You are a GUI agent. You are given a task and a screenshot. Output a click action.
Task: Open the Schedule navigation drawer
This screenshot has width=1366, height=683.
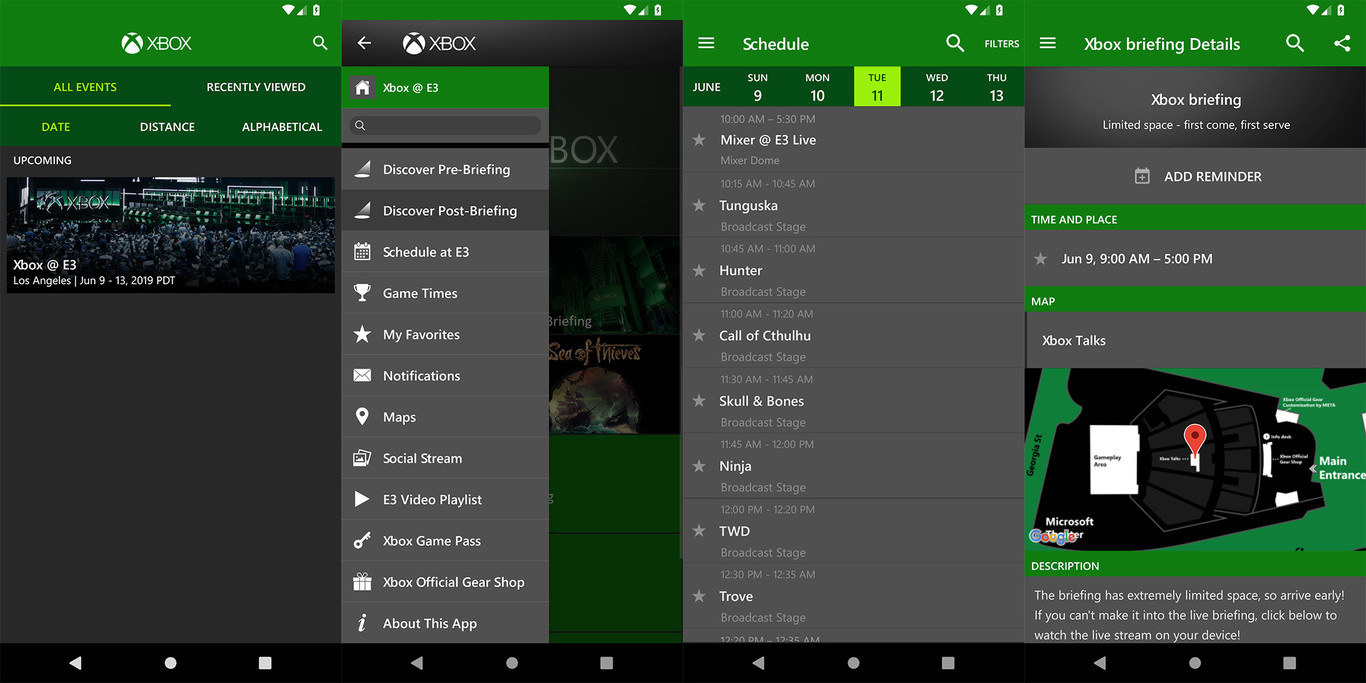coord(706,43)
